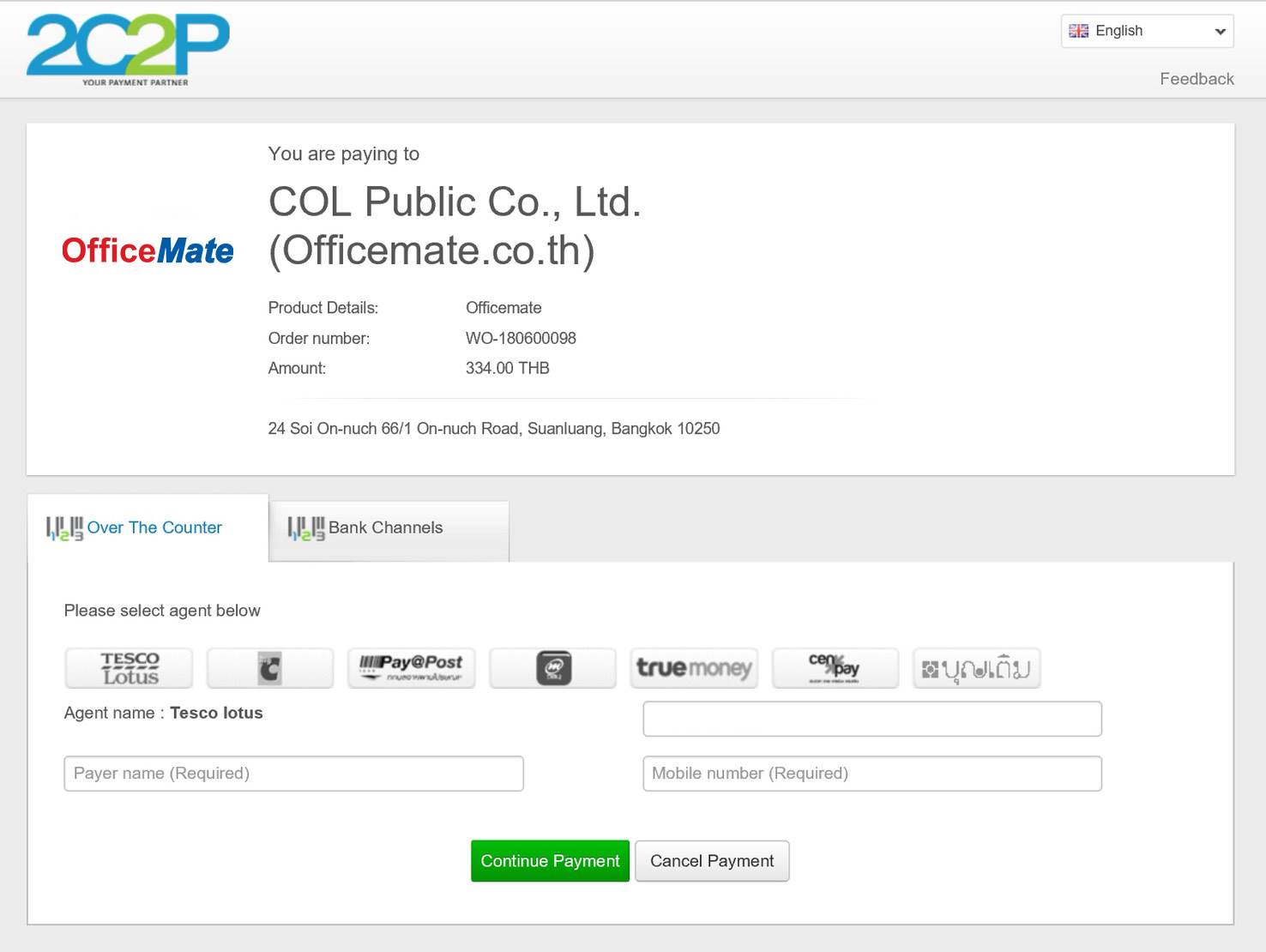
Task: Select the Boonterm agent with Thai text
Action: 977,668
